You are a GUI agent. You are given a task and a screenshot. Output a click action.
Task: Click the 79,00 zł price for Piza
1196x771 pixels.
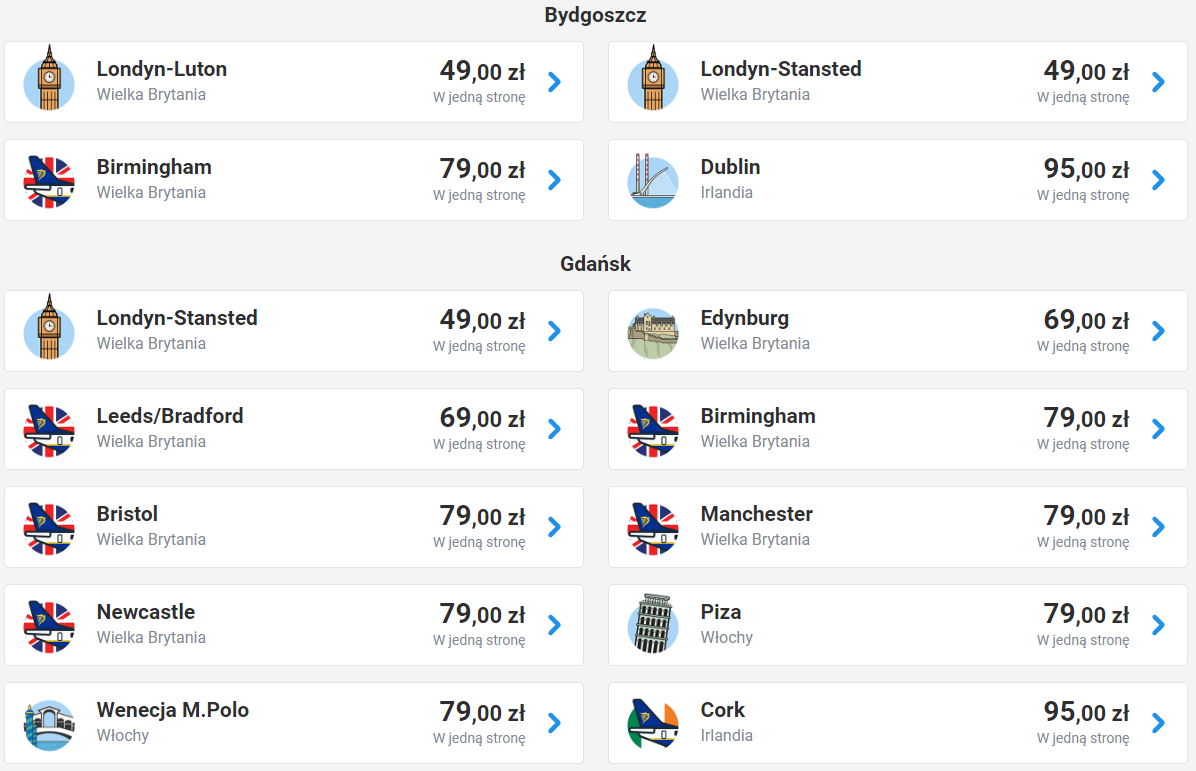click(x=1086, y=614)
